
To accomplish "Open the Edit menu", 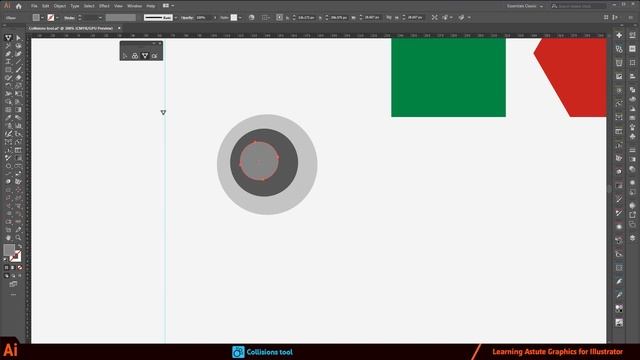I will 45,6.
